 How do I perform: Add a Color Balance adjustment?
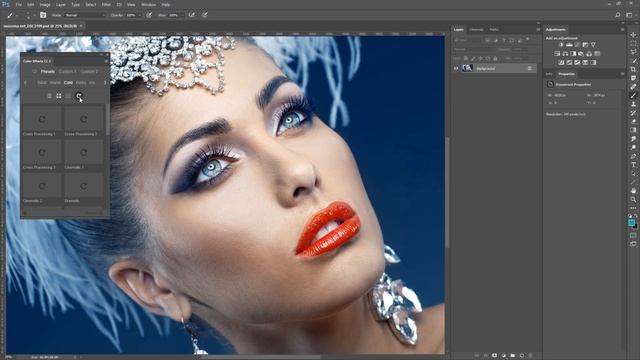565,54
